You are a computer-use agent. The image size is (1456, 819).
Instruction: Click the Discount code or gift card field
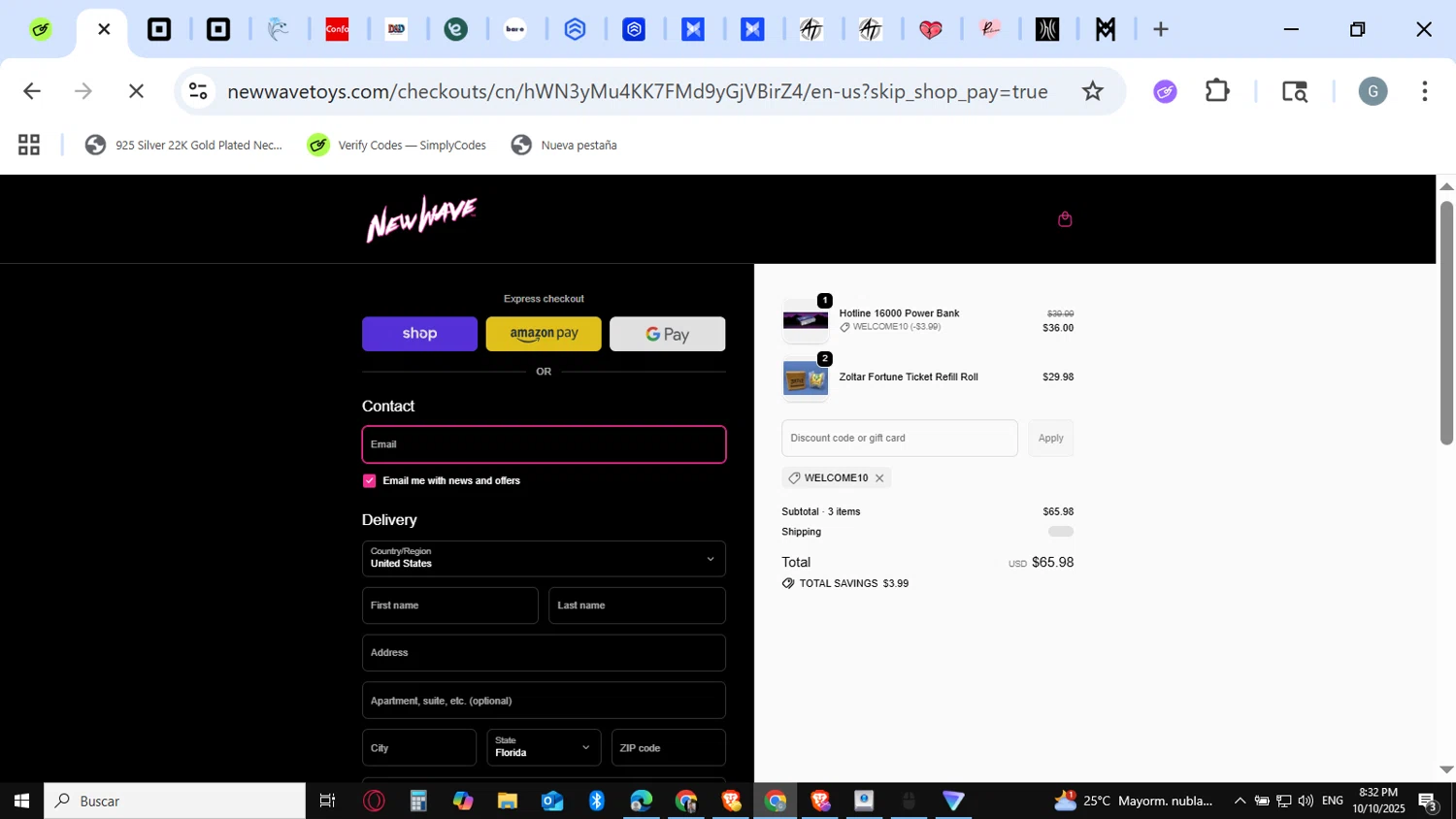point(900,439)
